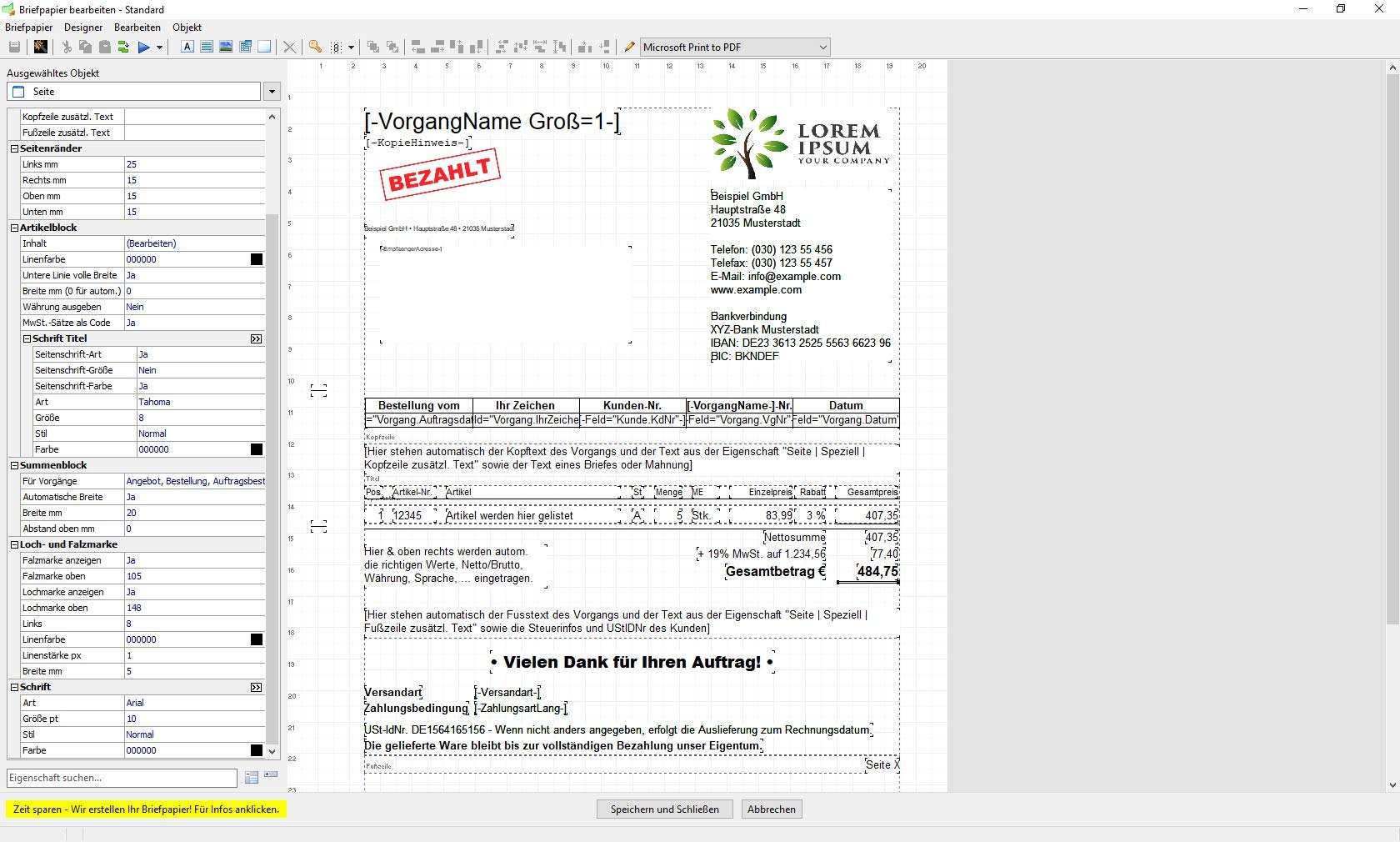Click the yellow pencil edit icon
The height and width of the screenshot is (842, 1400).
629,47
